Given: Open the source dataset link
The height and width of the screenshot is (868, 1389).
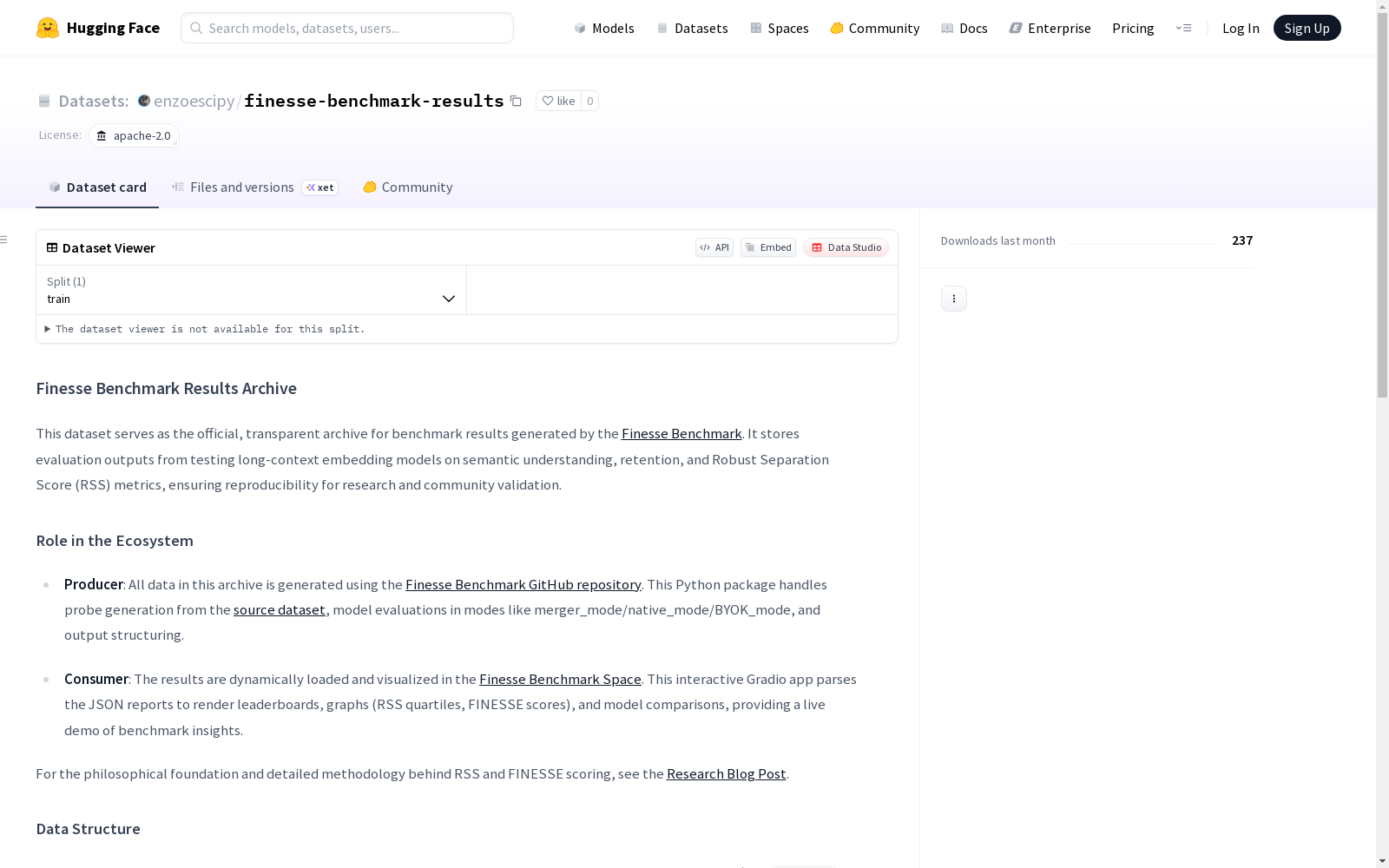Looking at the screenshot, I should pyautogui.click(x=280, y=610).
